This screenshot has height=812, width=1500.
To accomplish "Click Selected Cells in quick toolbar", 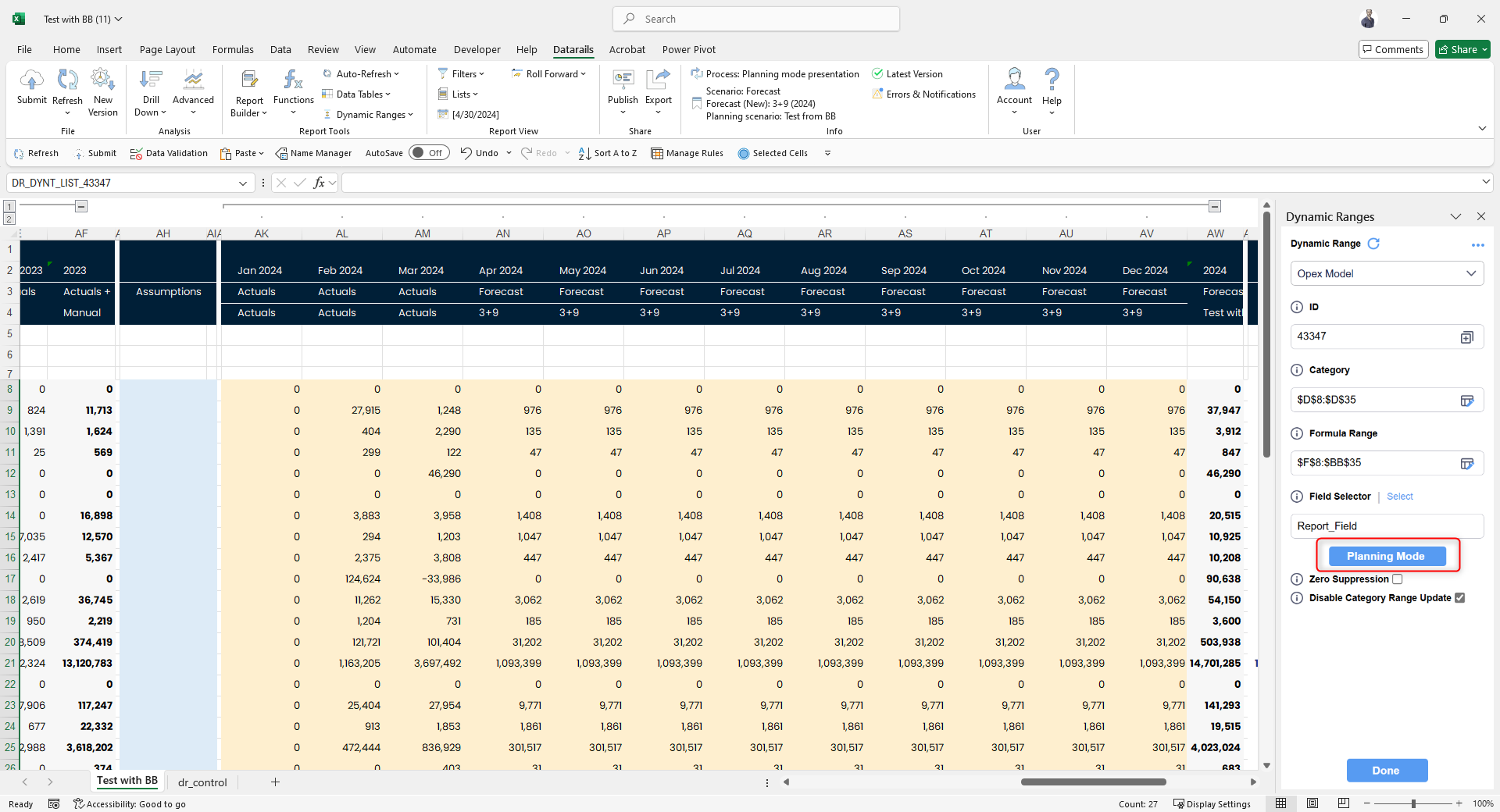I will click(x=773, y=153).
